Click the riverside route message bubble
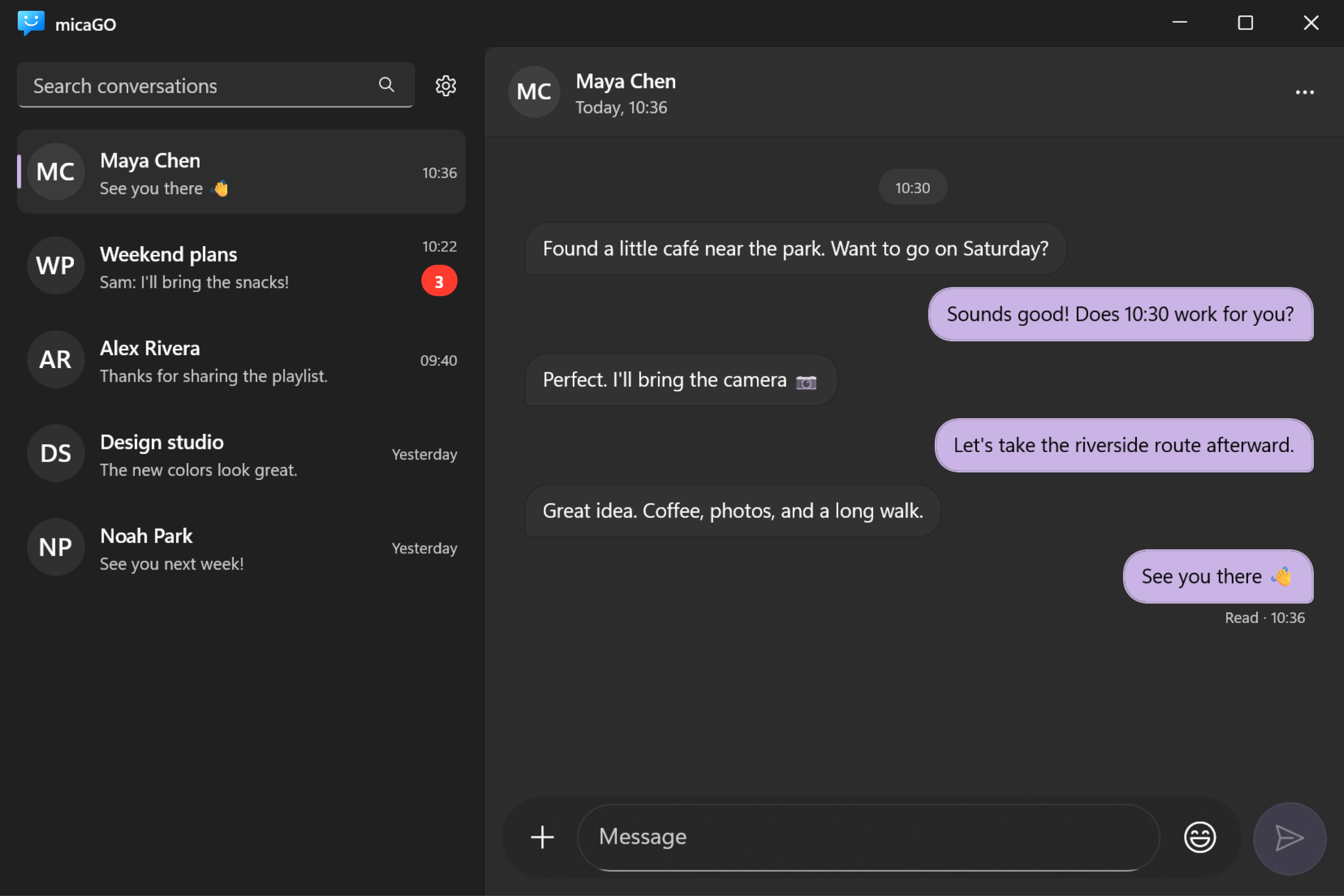The height and width of the screenshot is (896, 1344). (1123, 445)
